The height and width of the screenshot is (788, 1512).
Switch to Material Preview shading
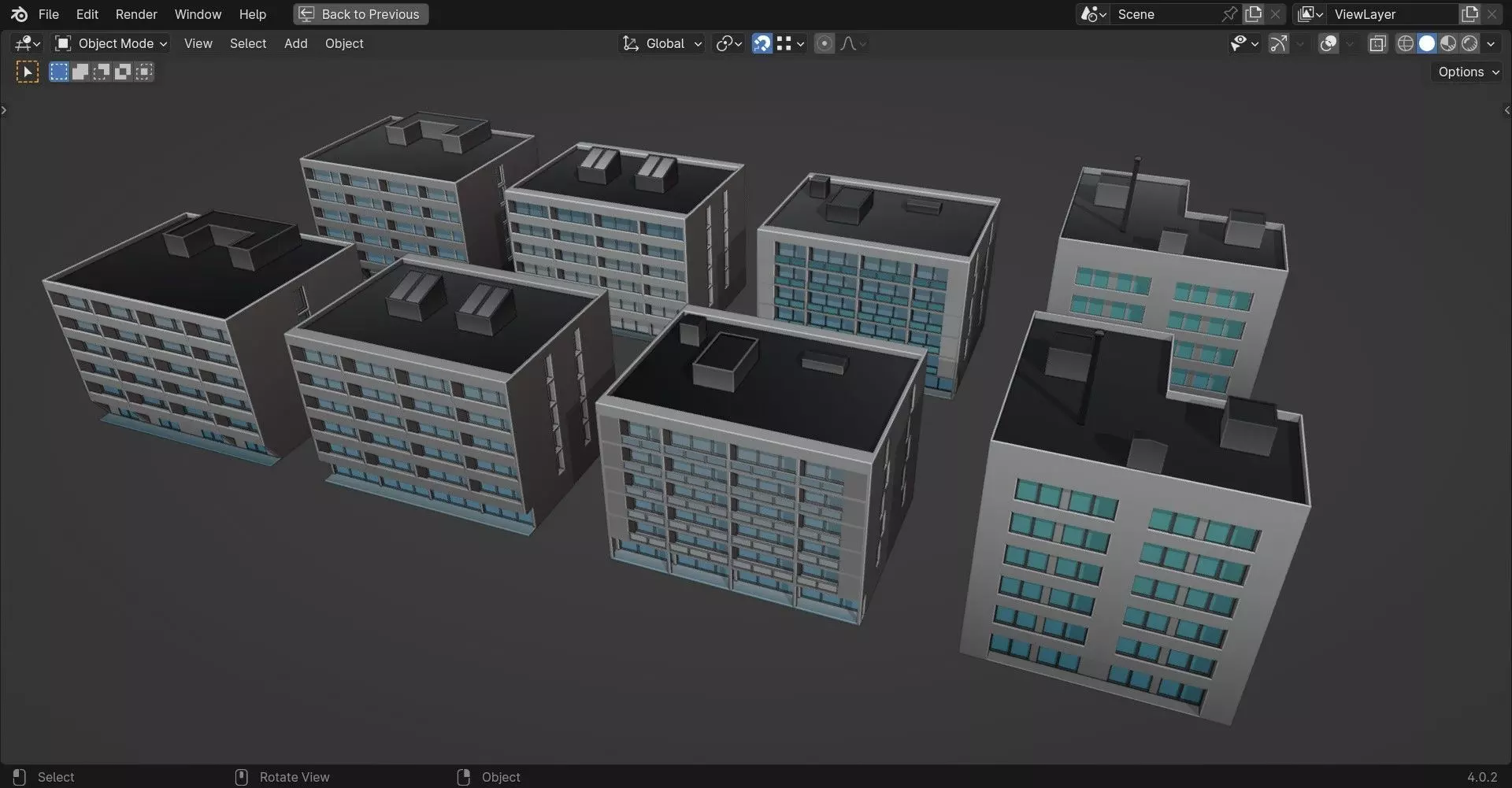(x=1448, y=43)
